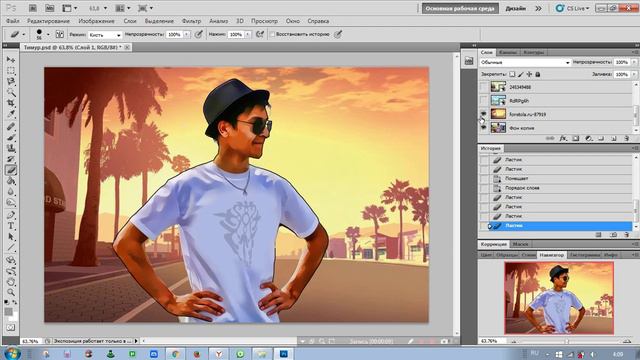Open the Фильтр menu
Screen dimensions: 640x360
pos(191,21)
